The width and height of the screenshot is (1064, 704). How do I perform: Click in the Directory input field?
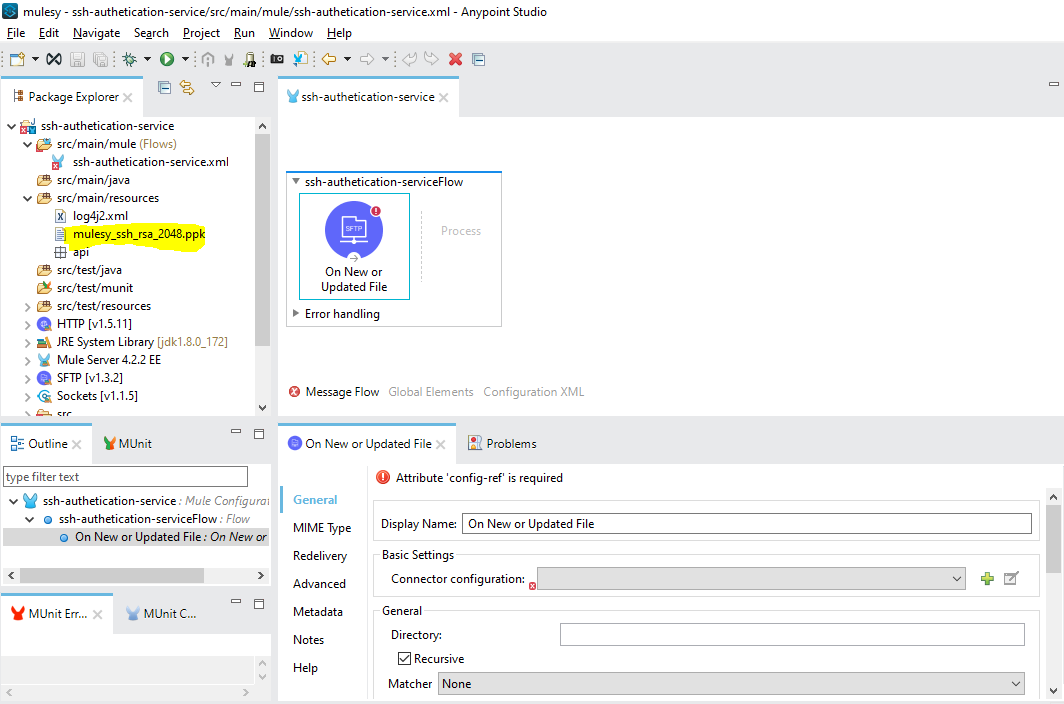(x=792, y=635)
